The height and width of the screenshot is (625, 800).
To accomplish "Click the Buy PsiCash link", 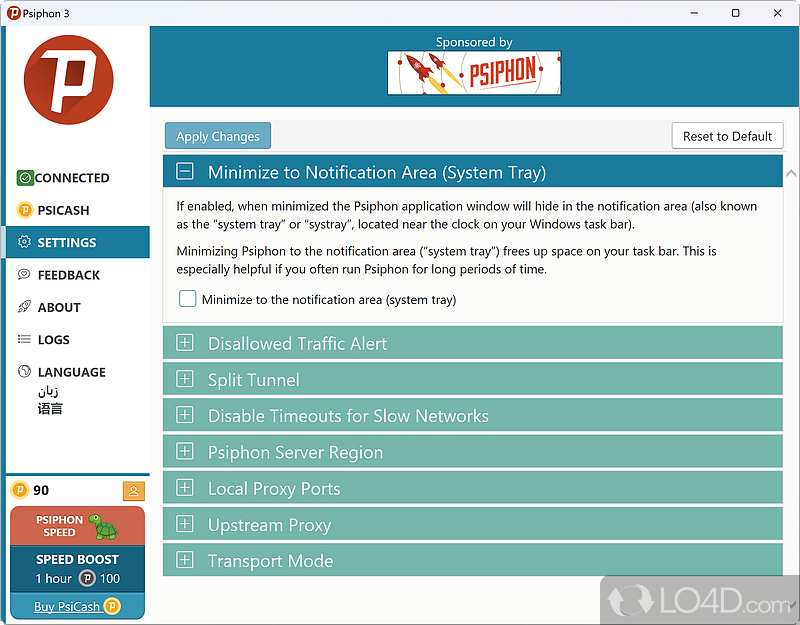I will (66, 606).
